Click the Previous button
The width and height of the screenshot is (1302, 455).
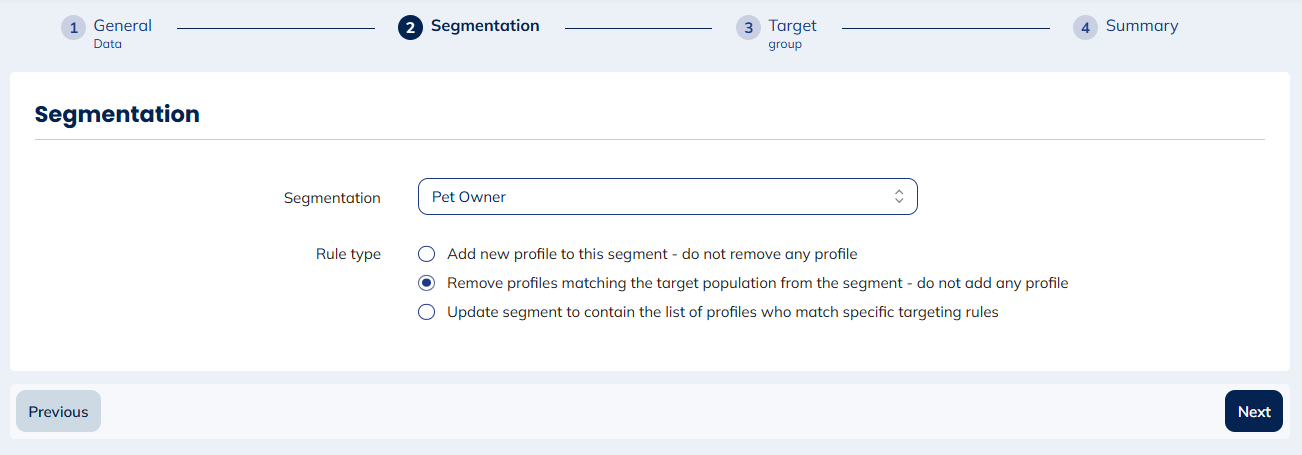point(58,411)
